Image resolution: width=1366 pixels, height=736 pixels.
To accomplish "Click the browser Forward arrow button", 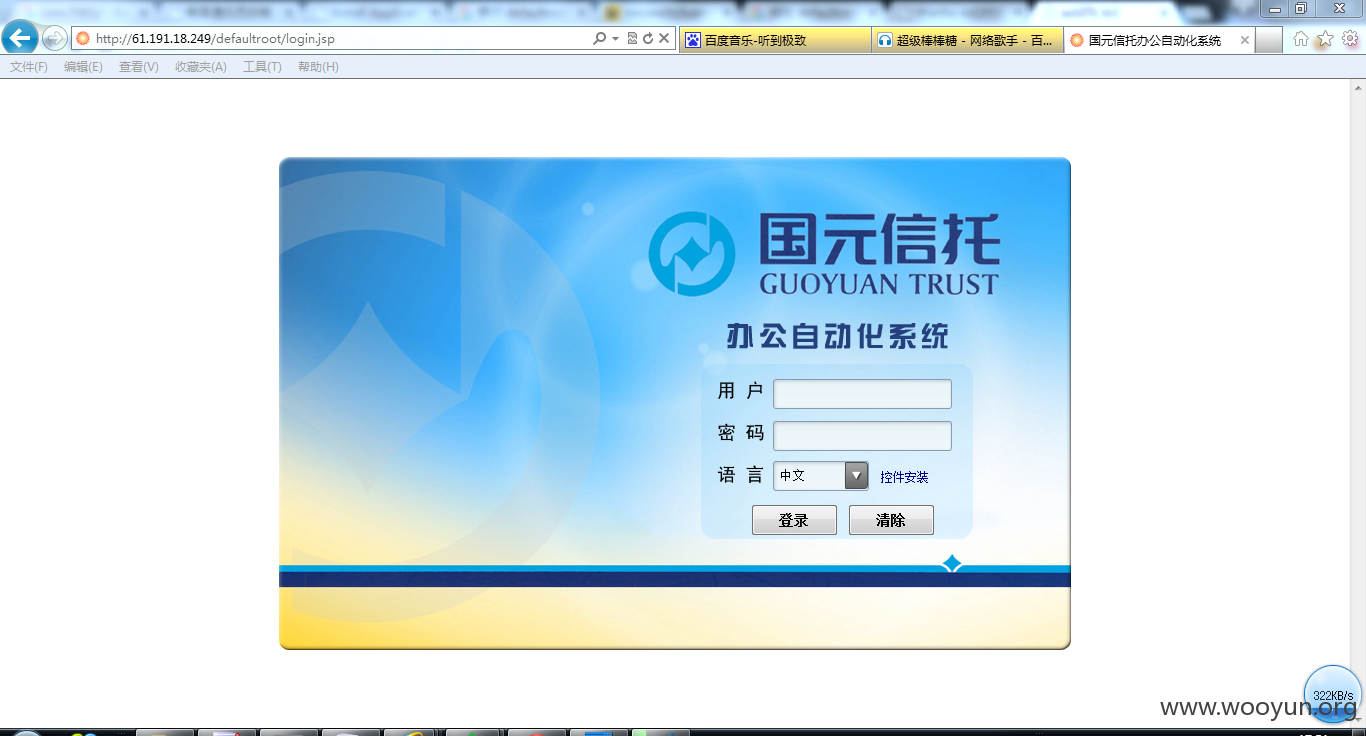I will (54, 39).
